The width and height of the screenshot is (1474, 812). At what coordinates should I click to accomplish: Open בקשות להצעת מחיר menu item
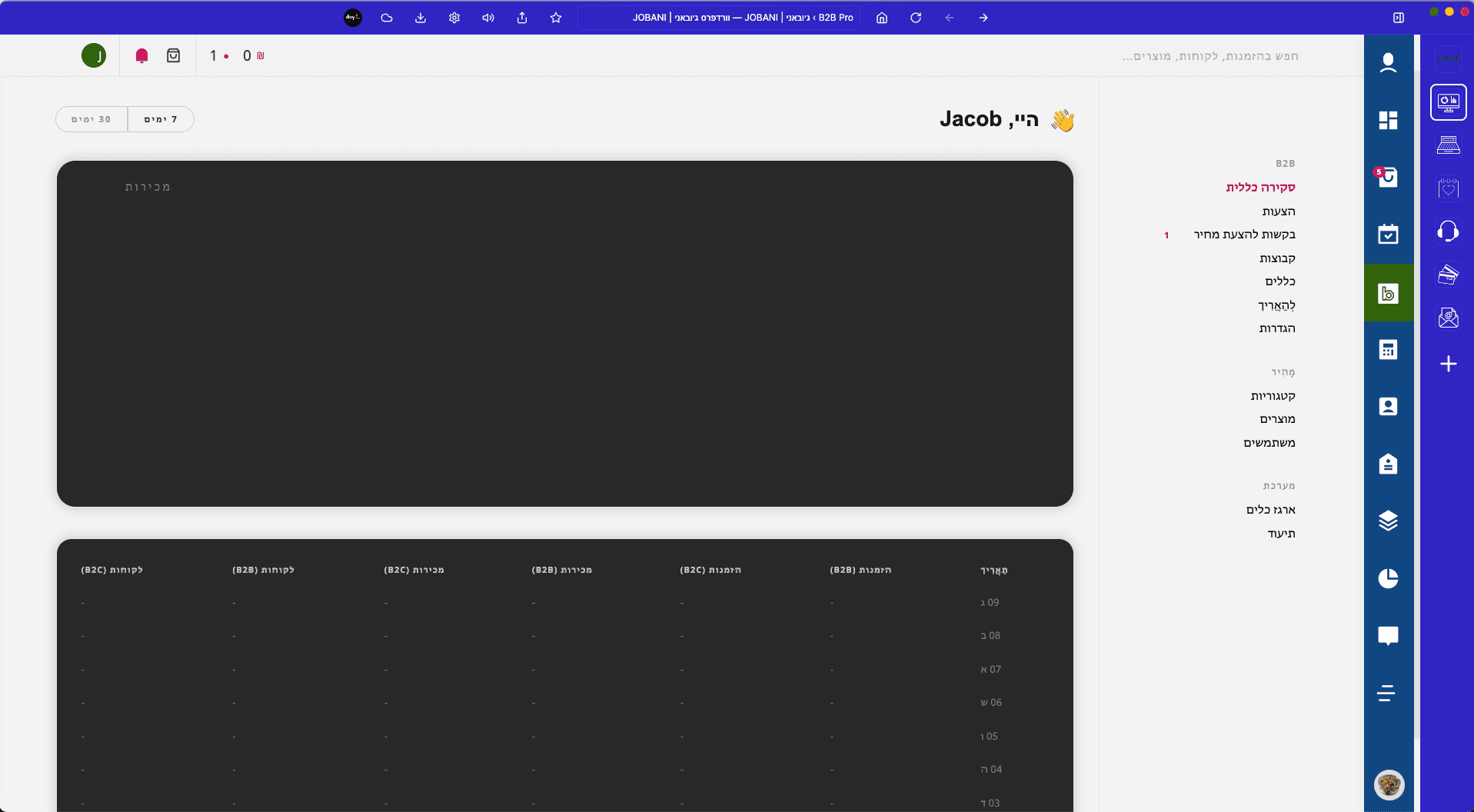(1244, 235)
